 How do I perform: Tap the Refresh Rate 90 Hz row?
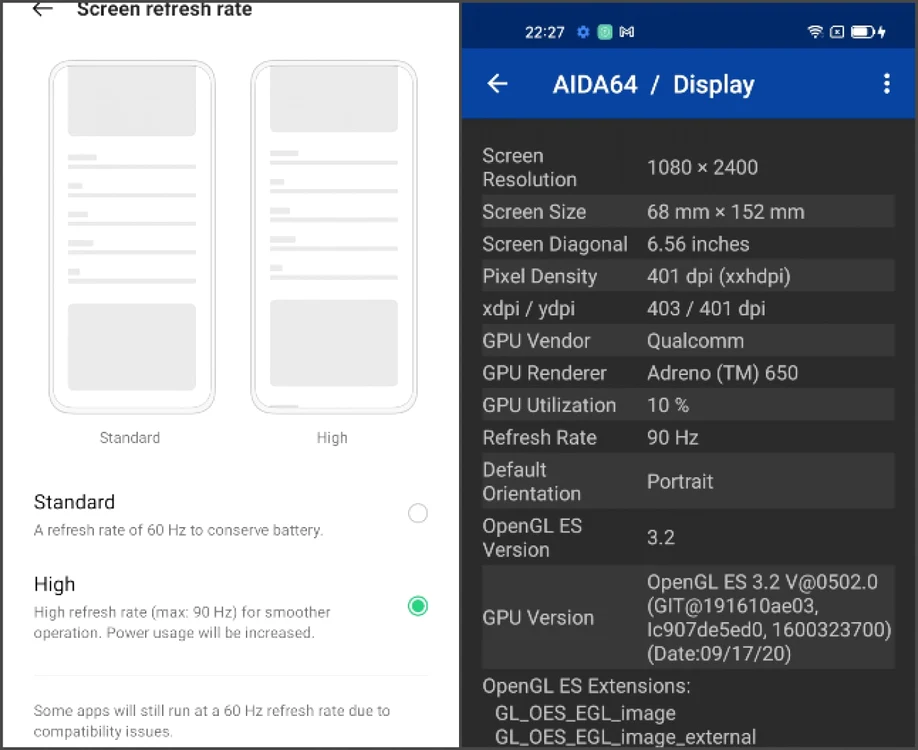tap(688, 437)
